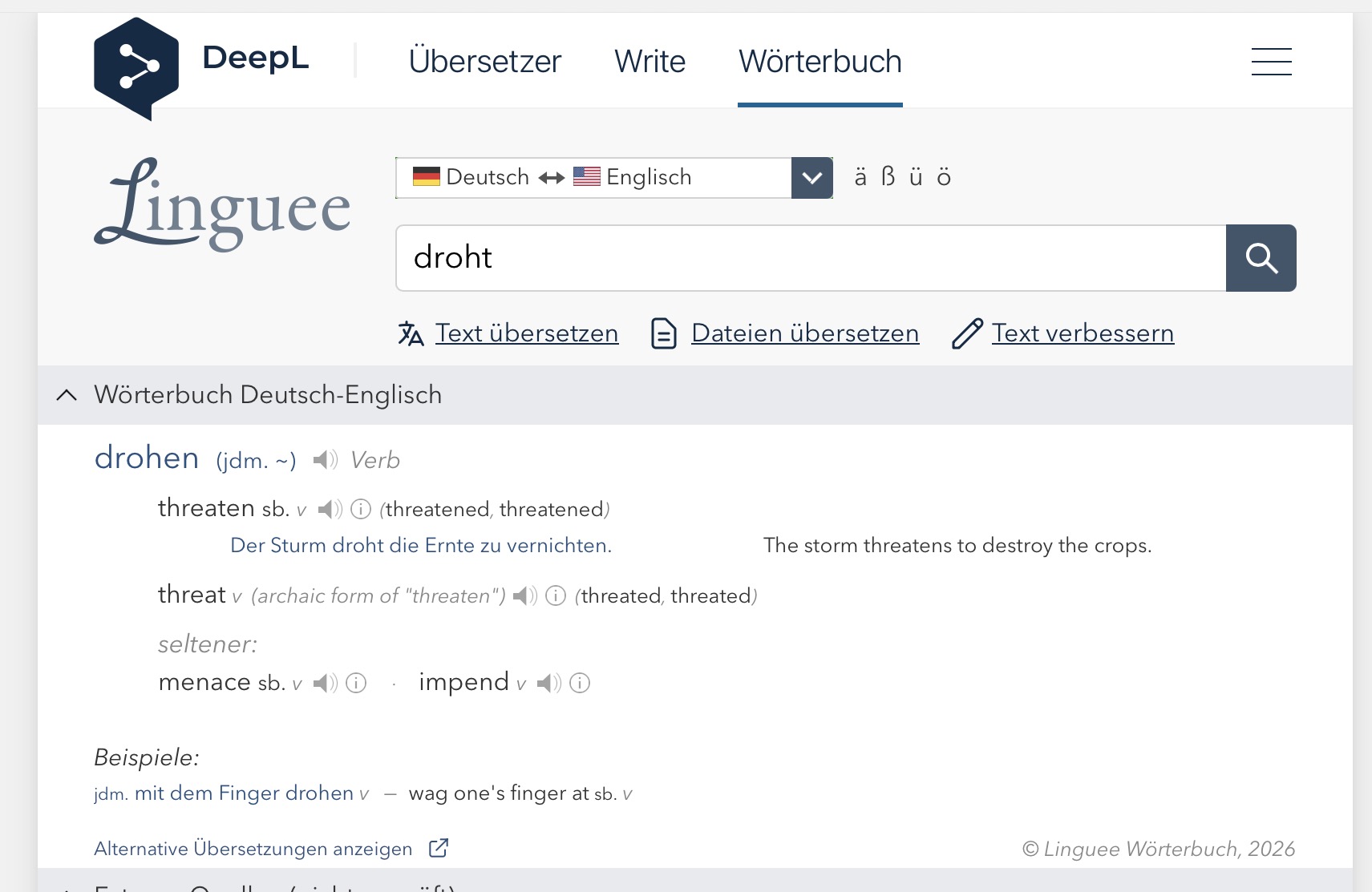Open the Dateien übersetzen link

805,333
